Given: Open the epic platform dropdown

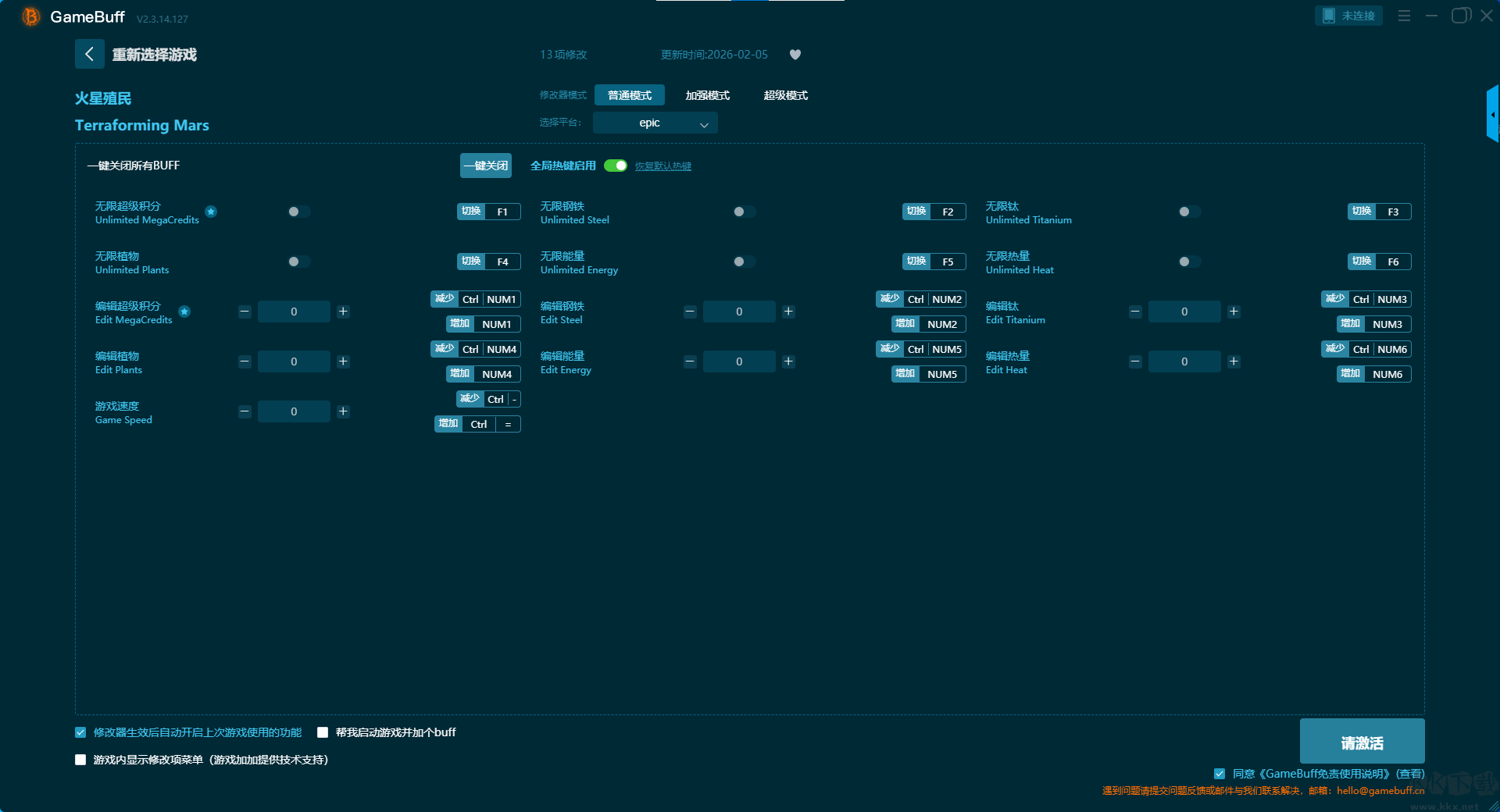Looking at the screenshot, I should click(655, 123).
